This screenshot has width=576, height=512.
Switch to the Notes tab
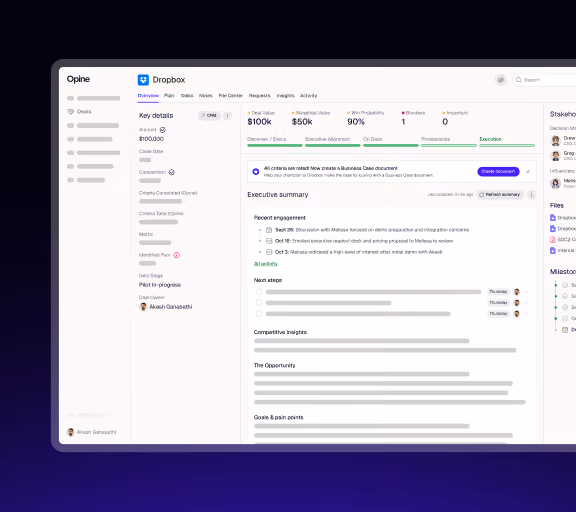click(x=206, y=95)
